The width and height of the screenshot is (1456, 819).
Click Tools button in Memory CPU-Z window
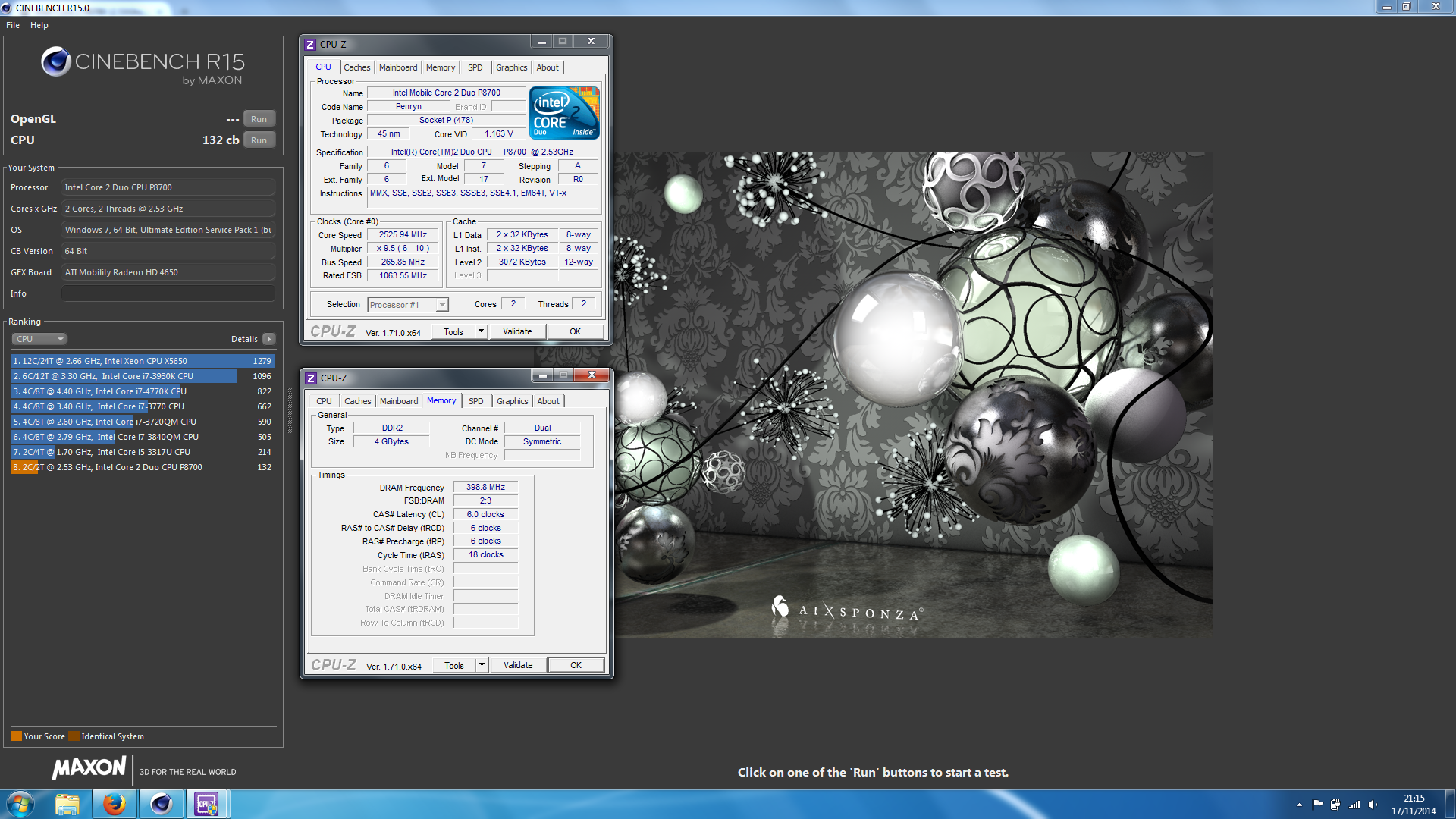tap(454, 665)
